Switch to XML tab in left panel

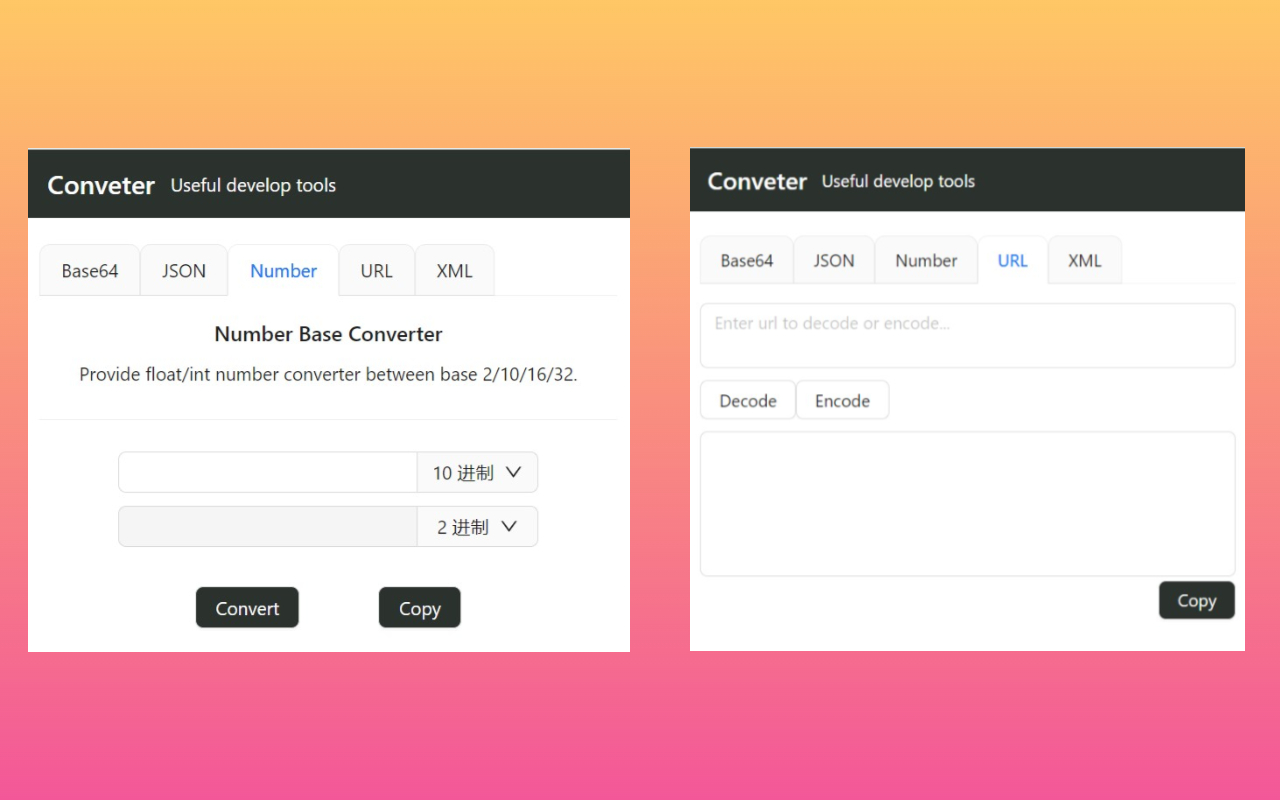point(455,271)
